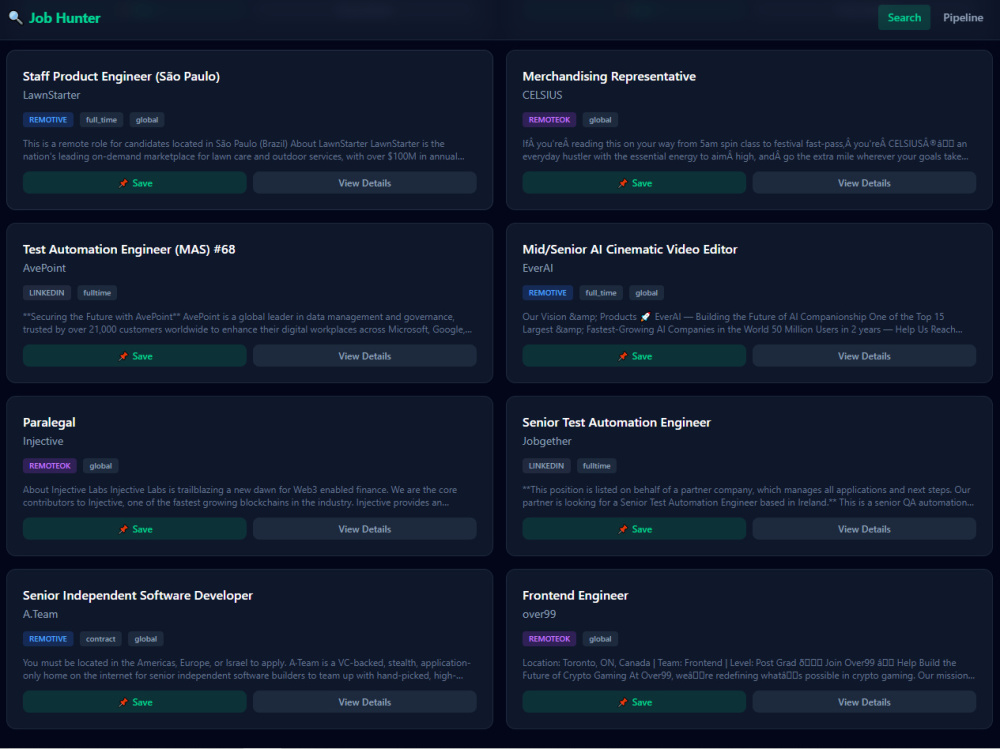Click the LINKEDIN tag on Jobgether card
Image resolution: width=1000 pixels, height=749 pixels.
tap(546, 466)
